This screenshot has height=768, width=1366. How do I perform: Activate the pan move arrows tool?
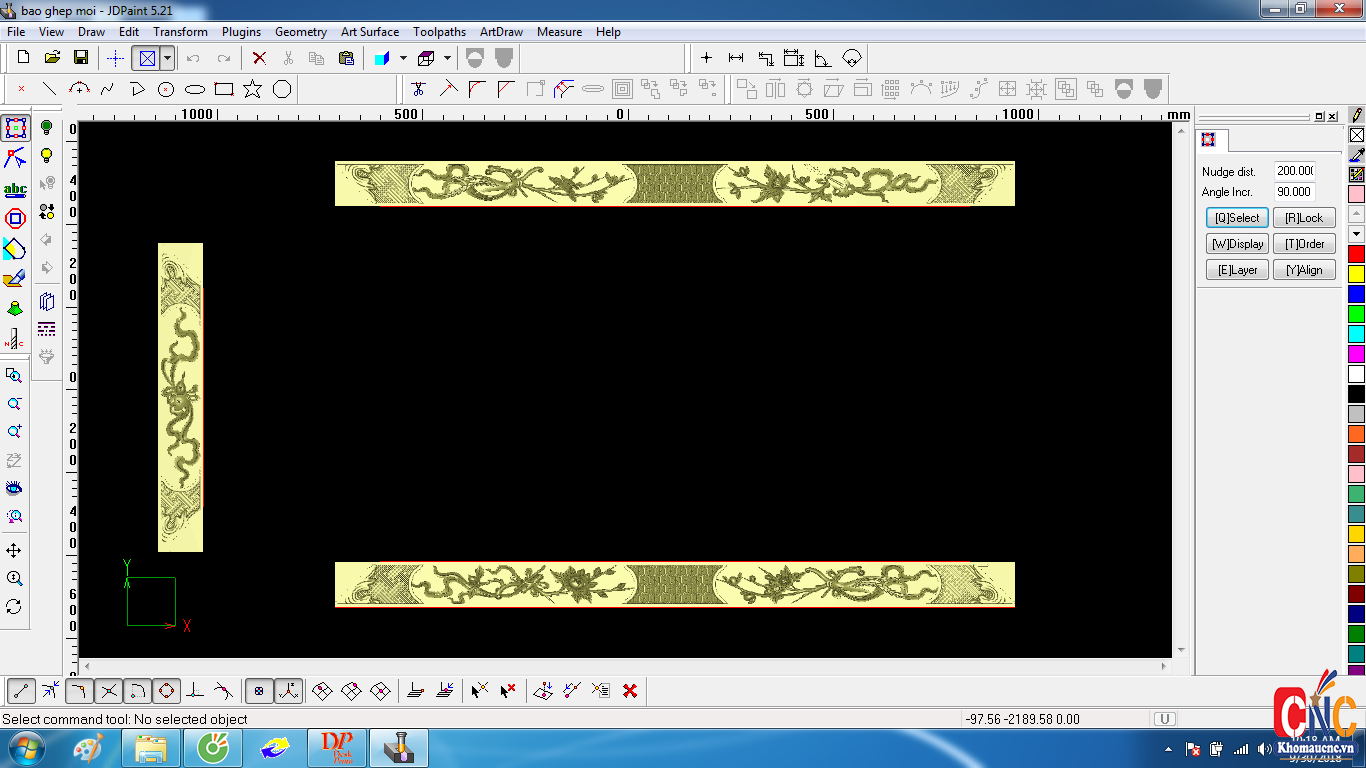tap(14, 551)
